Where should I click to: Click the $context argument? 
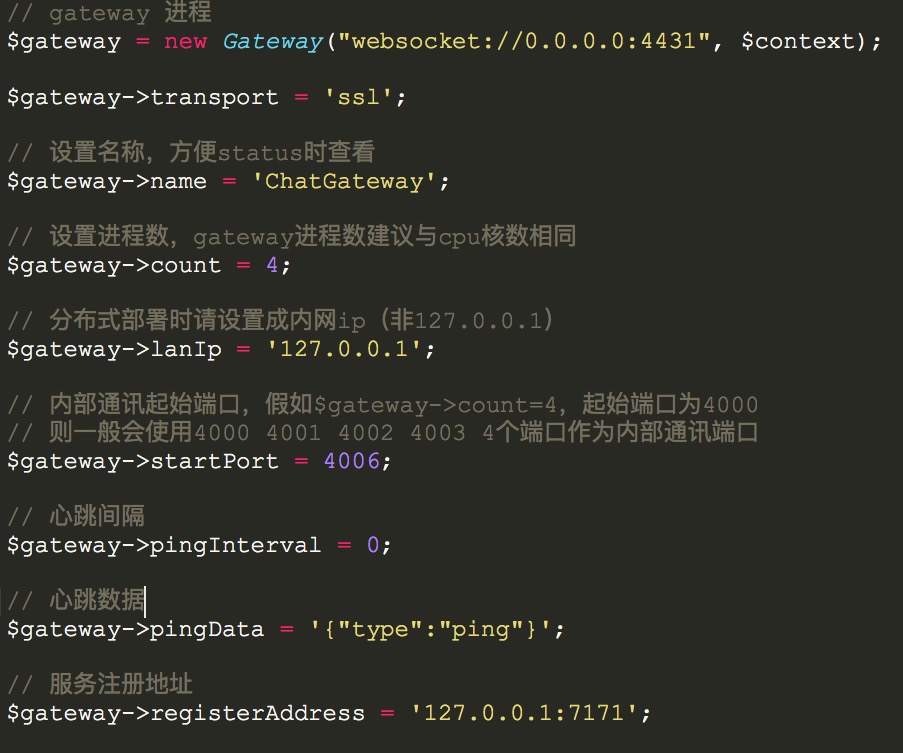pyautogui.click(x=798, y=41)
